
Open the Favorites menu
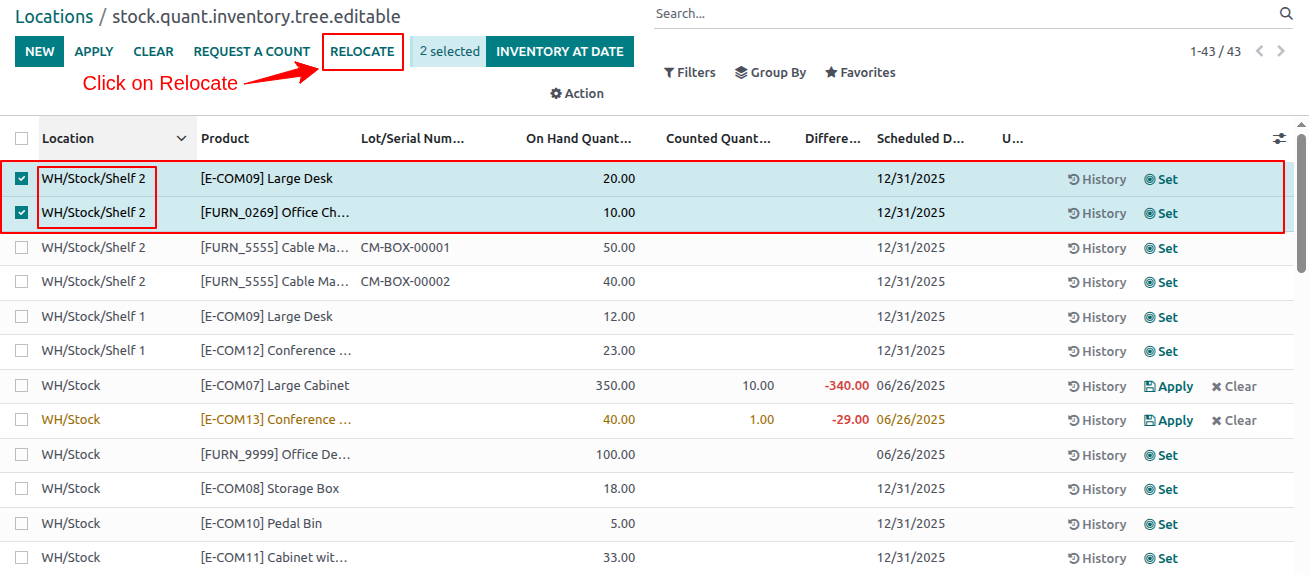pyautogui.click(x=860, y=73)
